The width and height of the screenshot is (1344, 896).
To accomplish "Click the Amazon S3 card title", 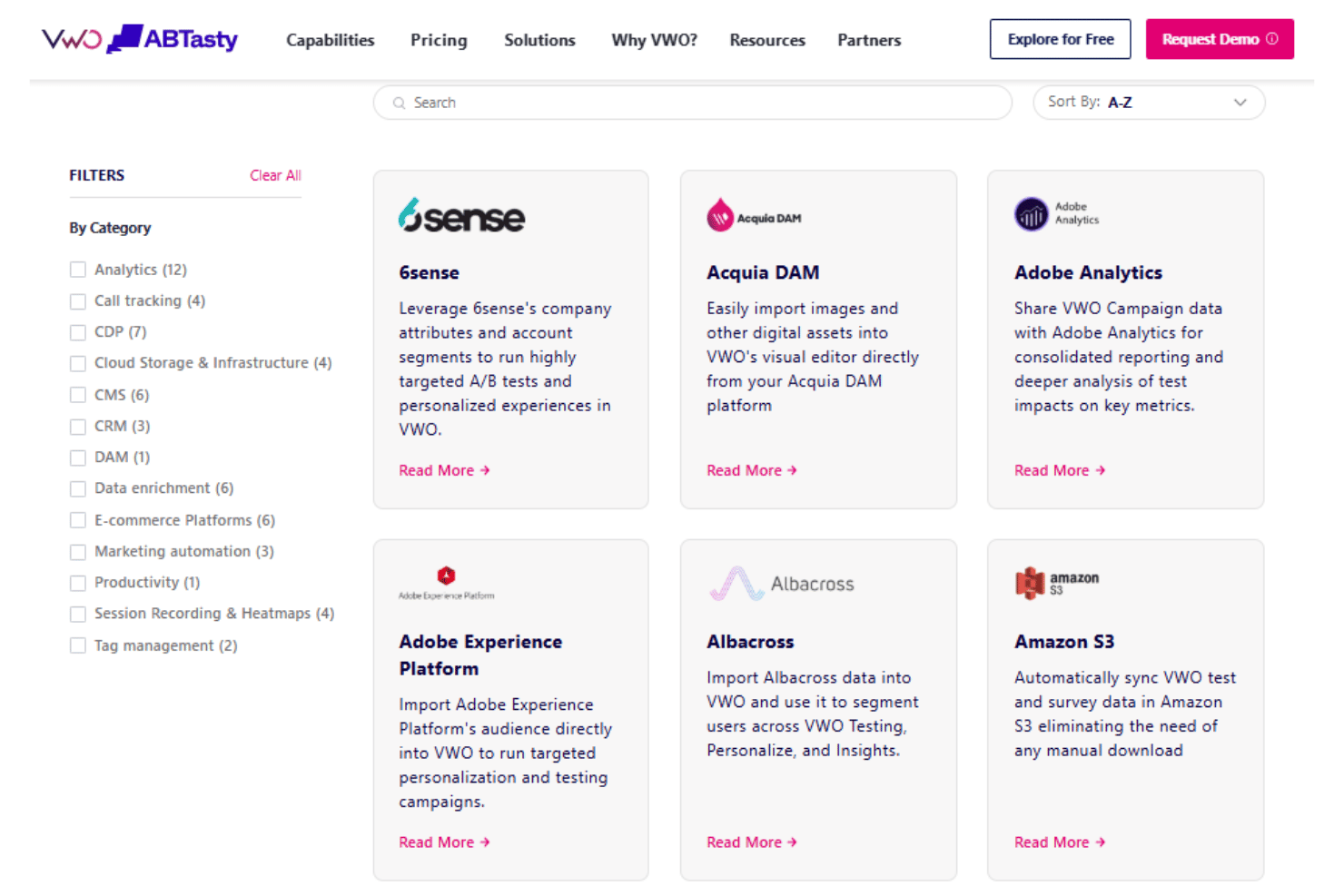I will [1064, 642].
